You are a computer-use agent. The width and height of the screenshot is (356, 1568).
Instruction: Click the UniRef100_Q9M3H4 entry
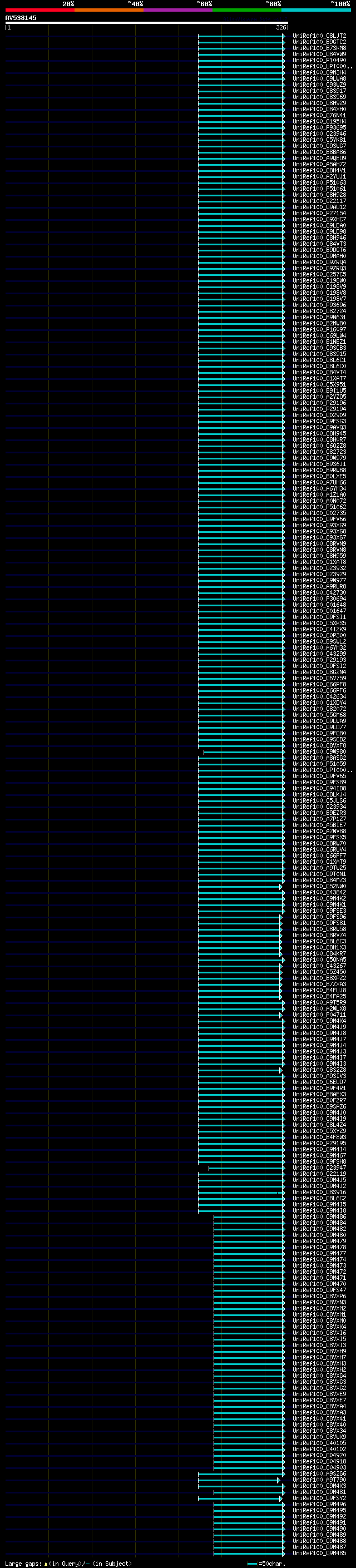pos(319,72)
